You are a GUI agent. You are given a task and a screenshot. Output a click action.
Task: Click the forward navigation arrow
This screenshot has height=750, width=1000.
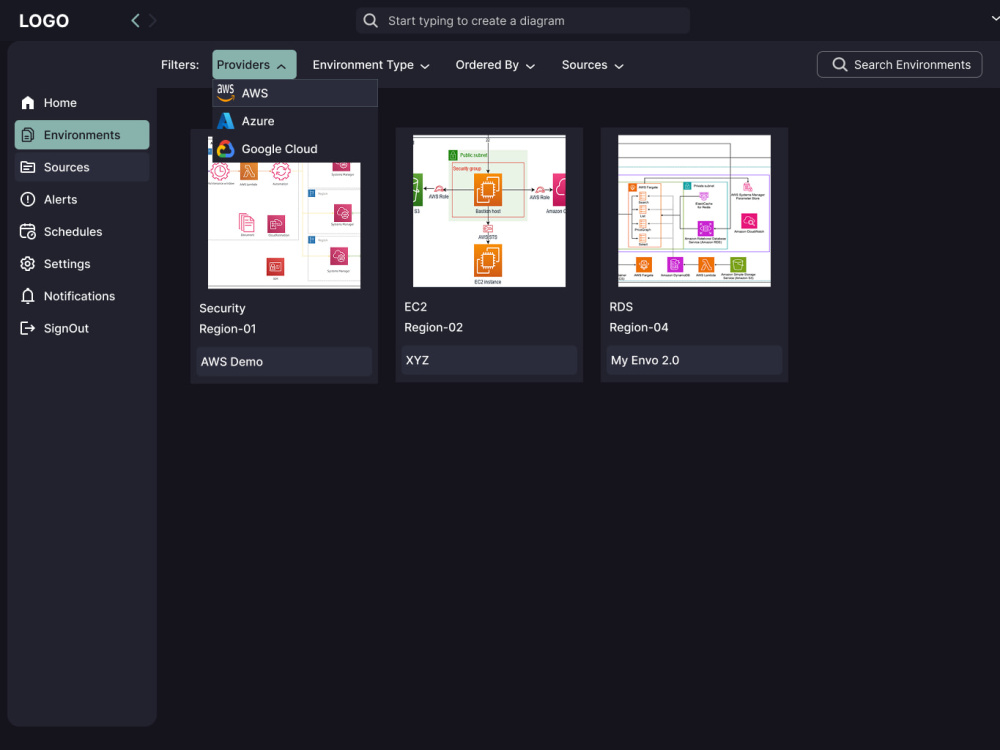[x=152, y=20]
